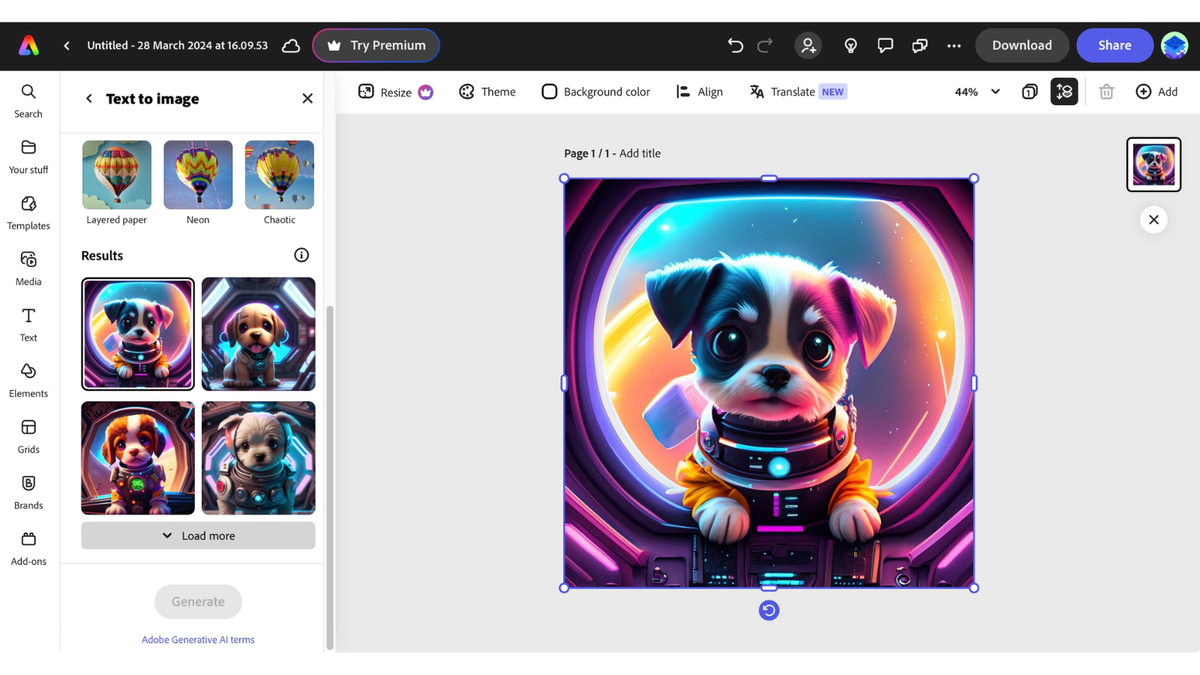Open the Elements panel in the sidebar
Image resolution: width=1200 pixels, height=675 pixels.
click(x=27, y=380)
